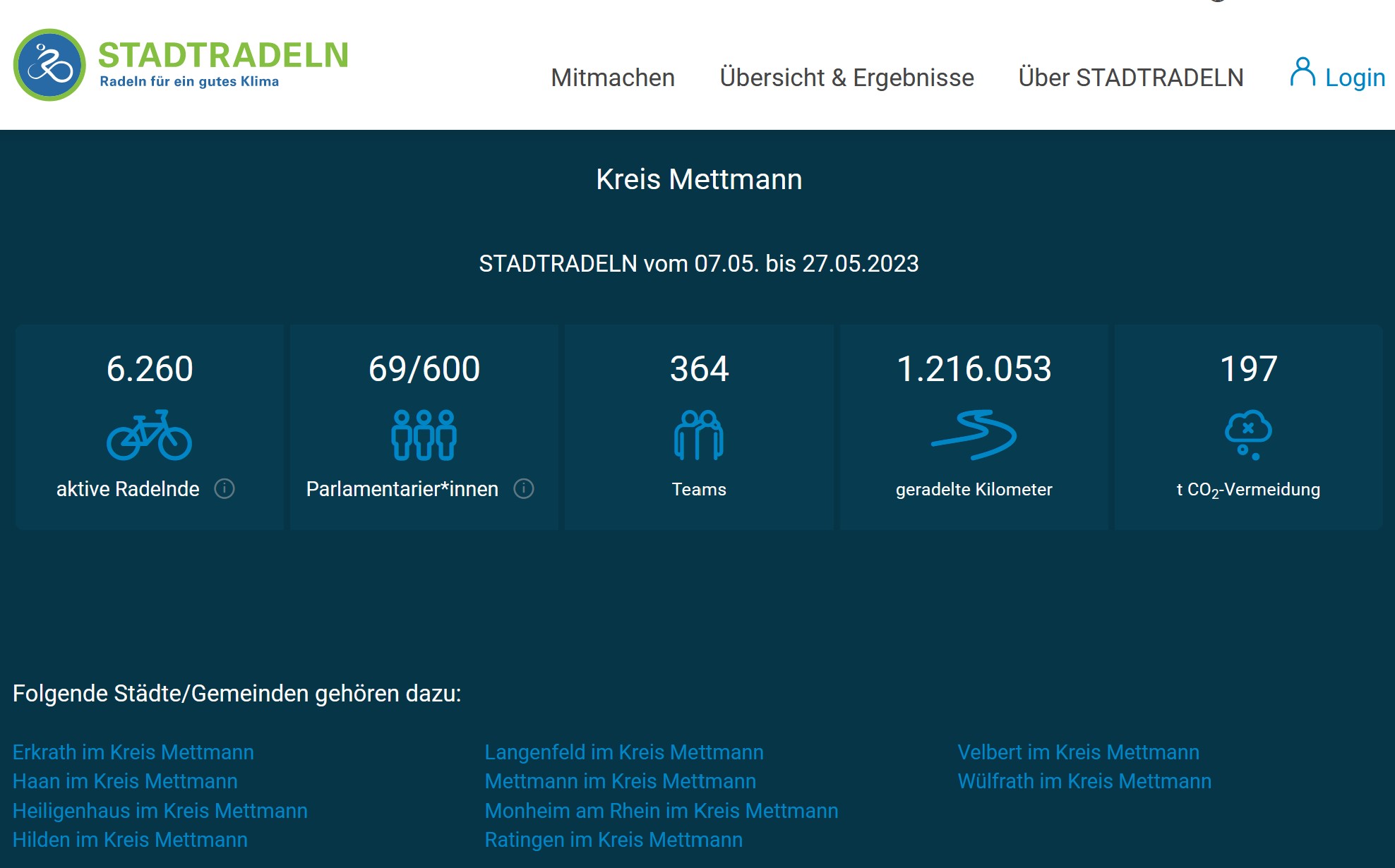
Task: Click info icon beside Parlamentarier*innen
Action: click(524, 488)
